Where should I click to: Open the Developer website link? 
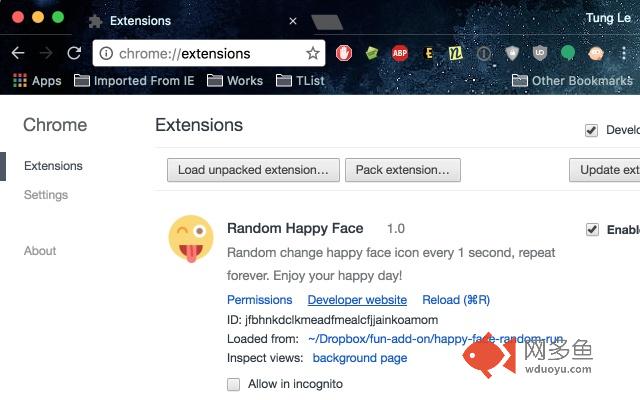tap(357, 300)
